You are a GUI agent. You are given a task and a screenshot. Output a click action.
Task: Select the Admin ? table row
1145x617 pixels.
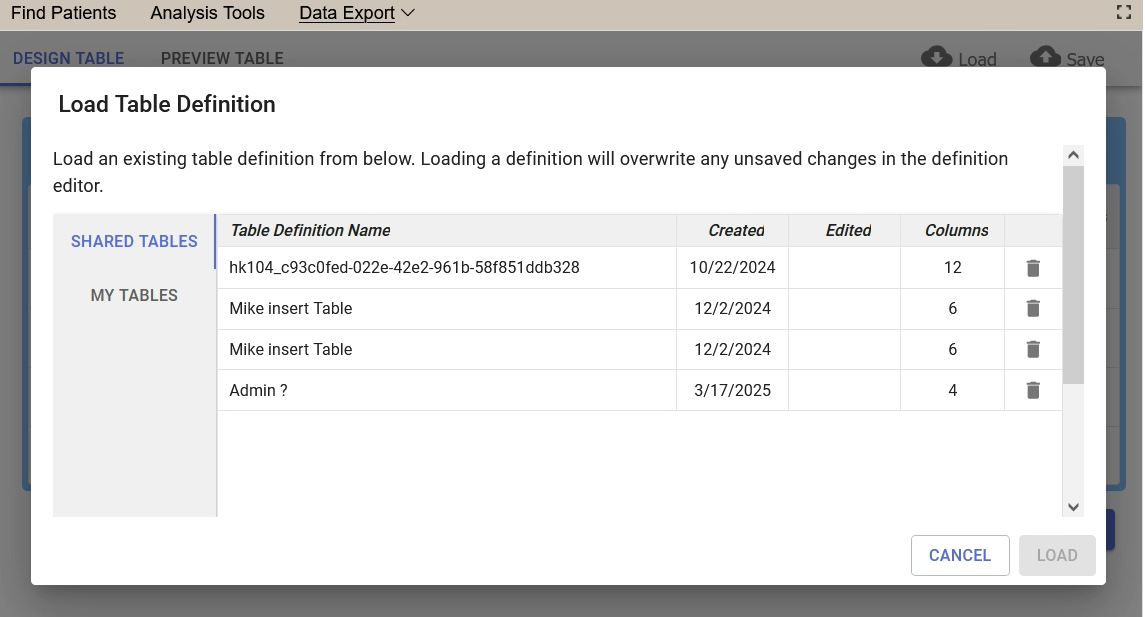(x=446, y=391)
